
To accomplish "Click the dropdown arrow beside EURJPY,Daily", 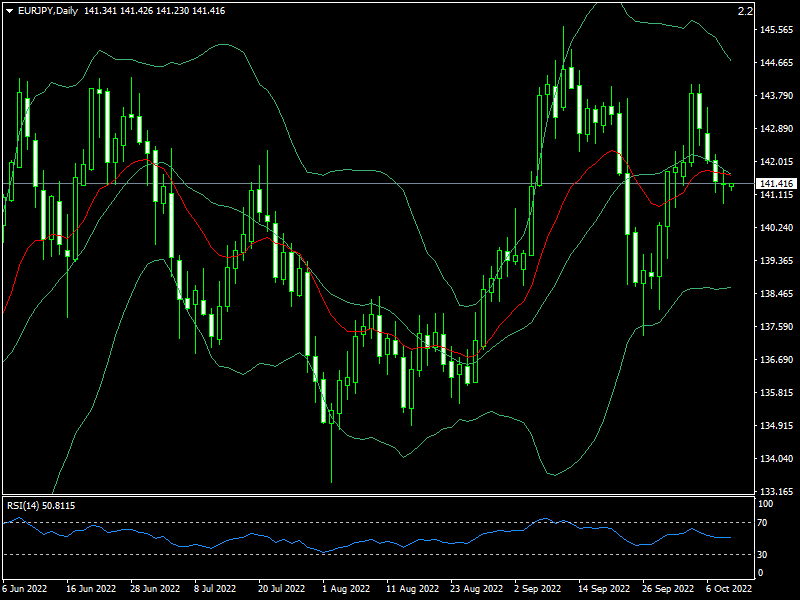I will pyautogui.click(x=9, y=11).
